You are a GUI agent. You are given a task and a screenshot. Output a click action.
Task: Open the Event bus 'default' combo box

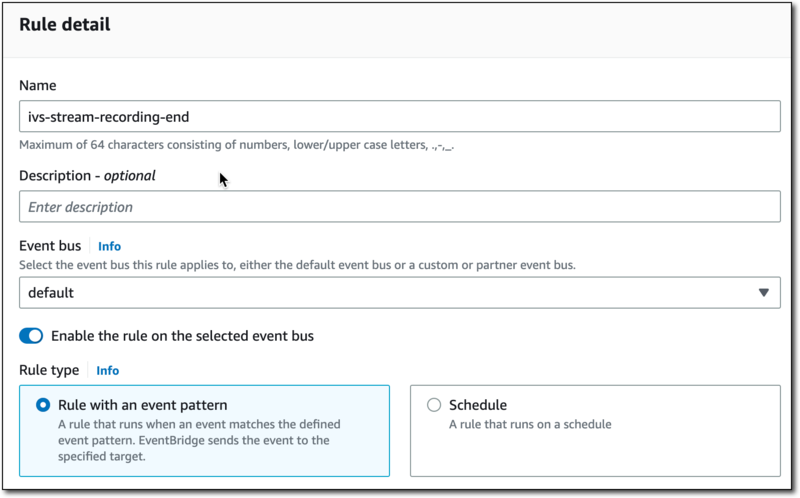399,293
